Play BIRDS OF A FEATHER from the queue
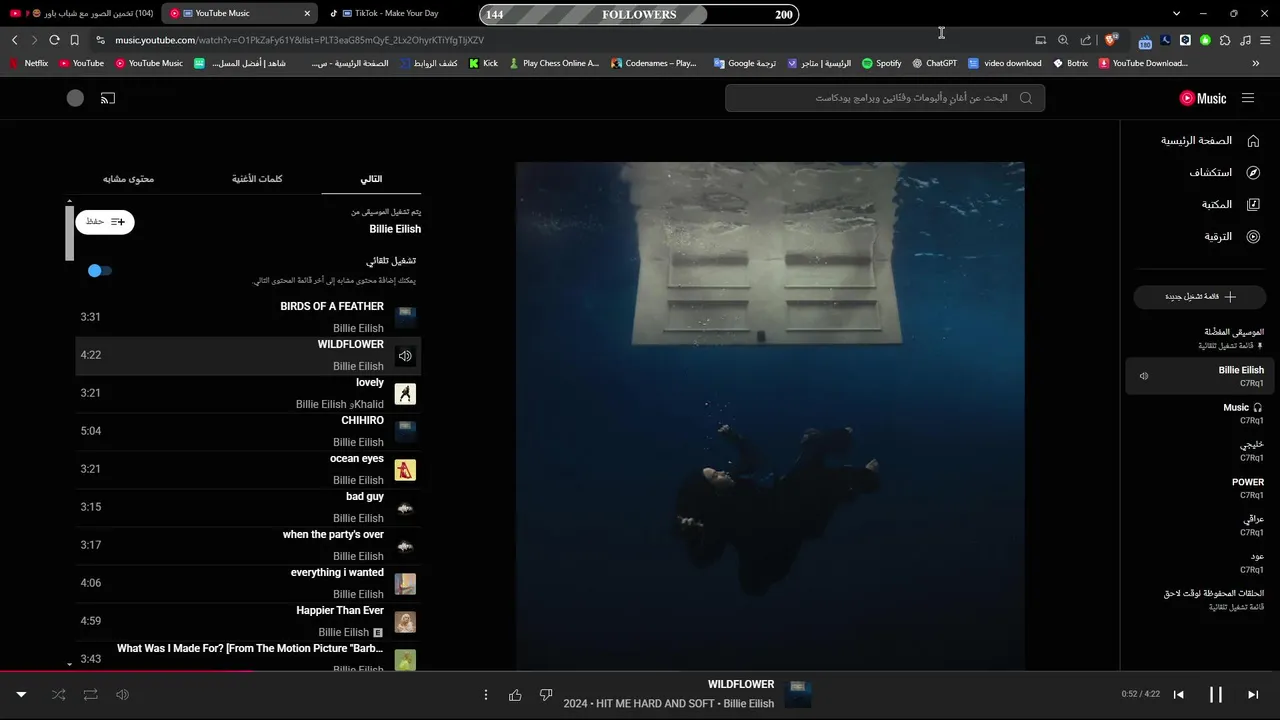The image size is (1280, 720). point(248,317)
